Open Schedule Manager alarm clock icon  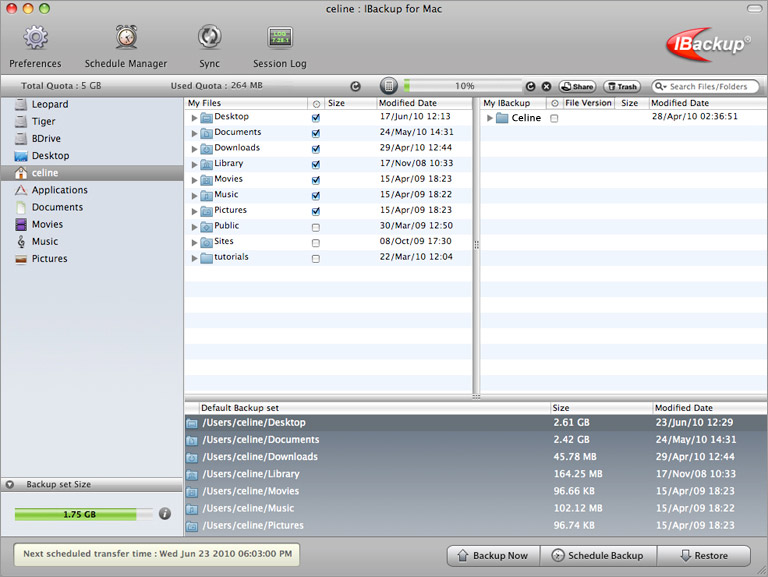126,37
